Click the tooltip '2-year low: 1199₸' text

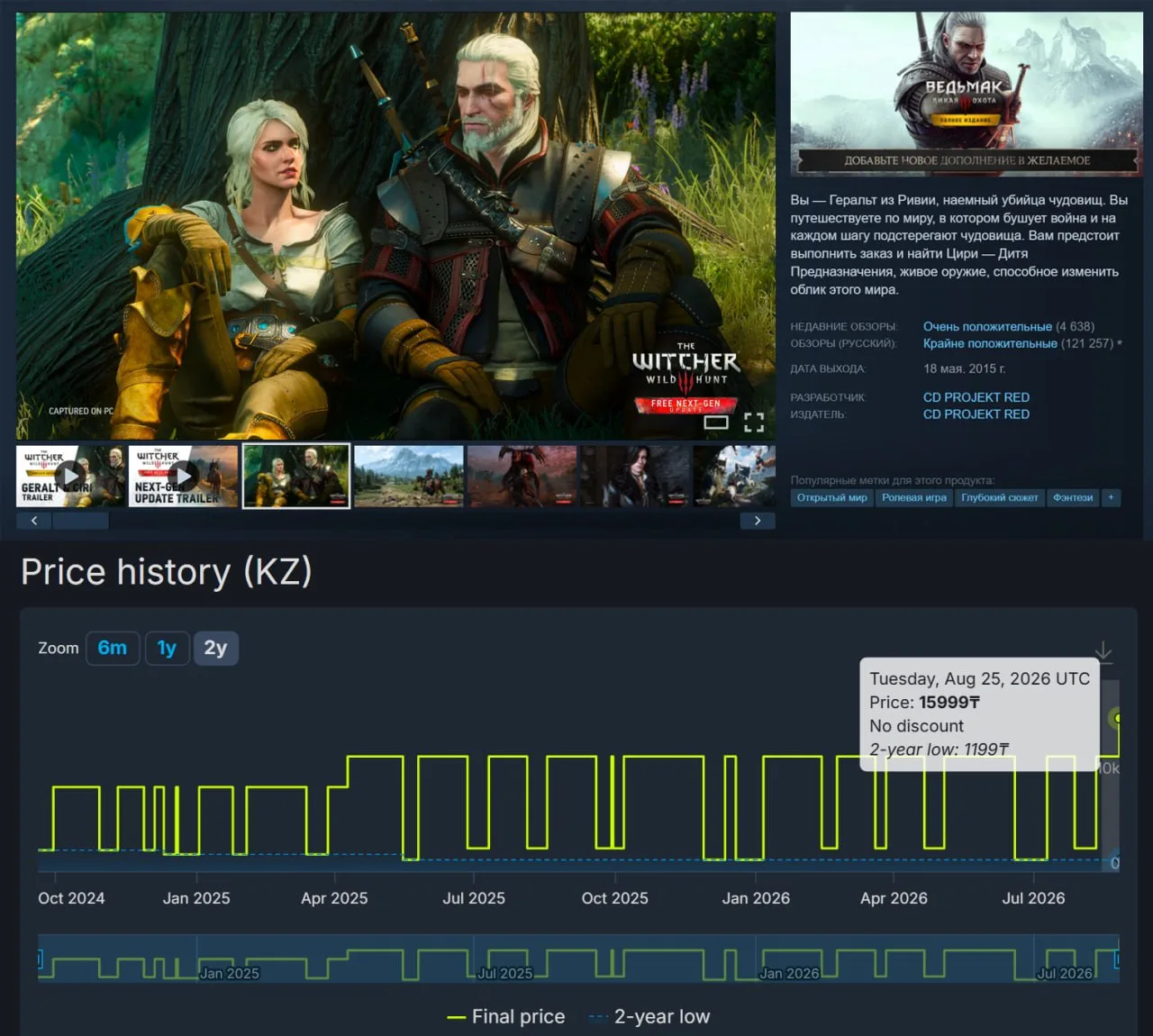940,749
